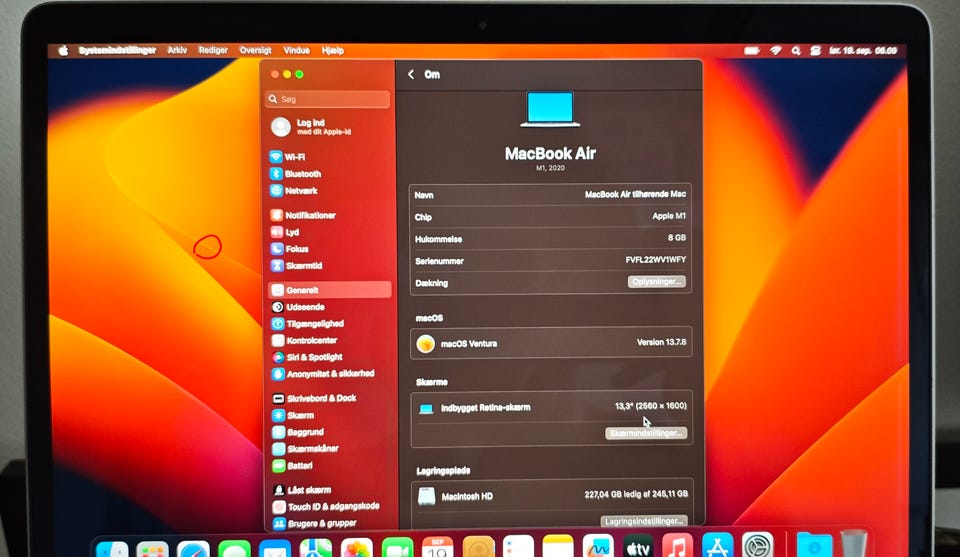960x557 pixels.
Task: Open the Rediger menu
Action: (213, 50)
